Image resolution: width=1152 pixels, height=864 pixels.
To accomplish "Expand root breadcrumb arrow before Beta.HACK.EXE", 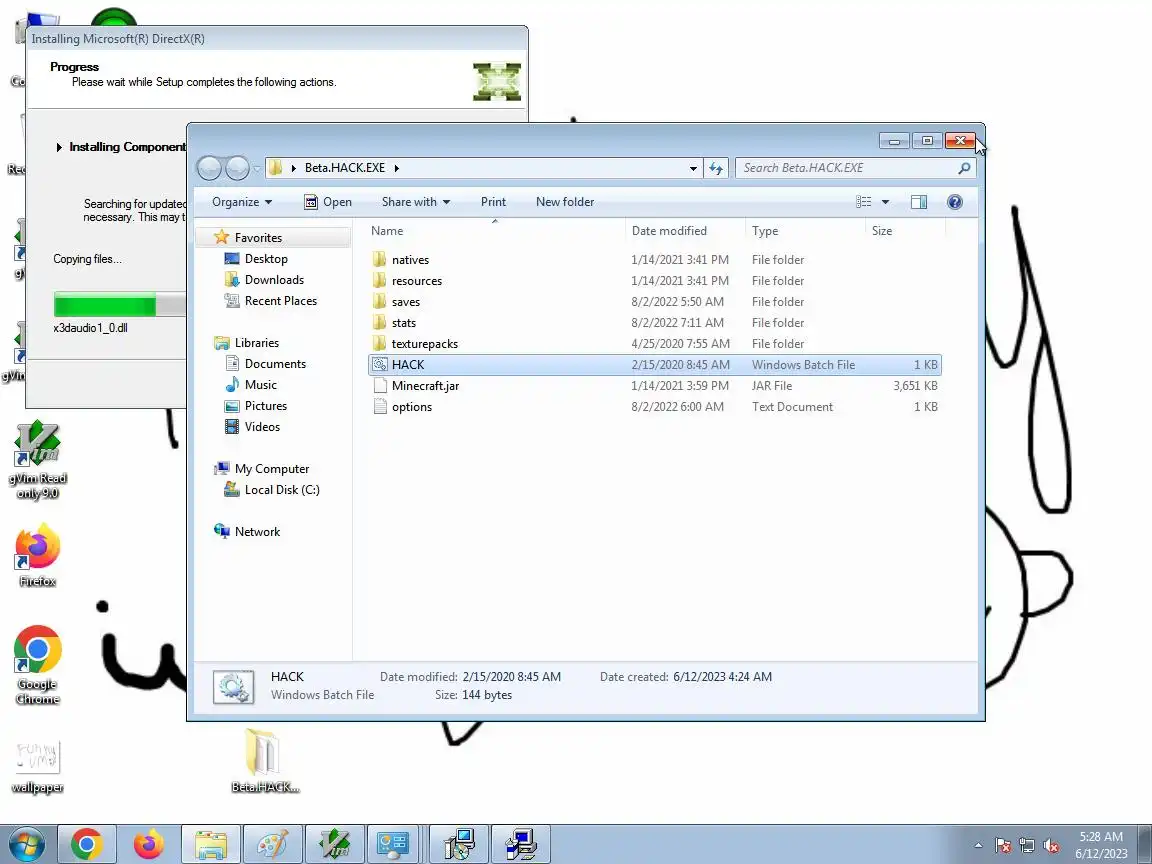I will click(x=294, y=168).
